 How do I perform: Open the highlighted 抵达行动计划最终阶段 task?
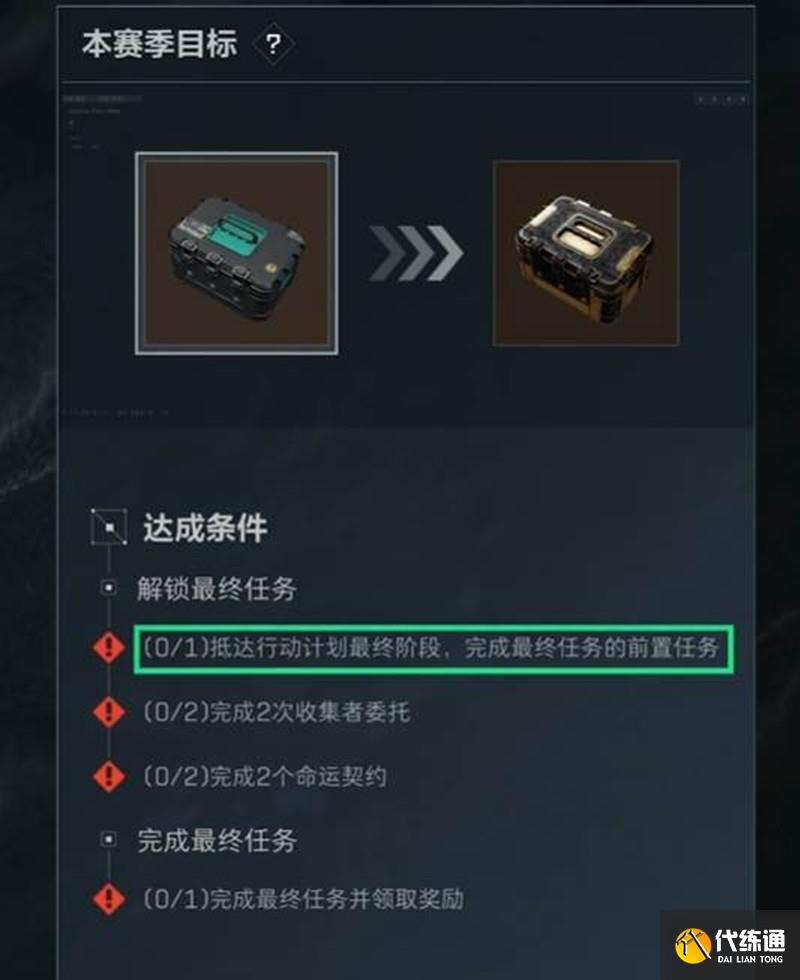(434, 648)
